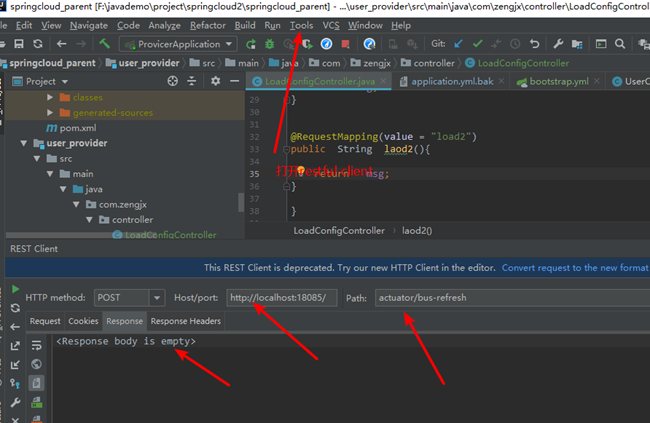Replay recent requests icon in REST Client

(x=15, y=308)
